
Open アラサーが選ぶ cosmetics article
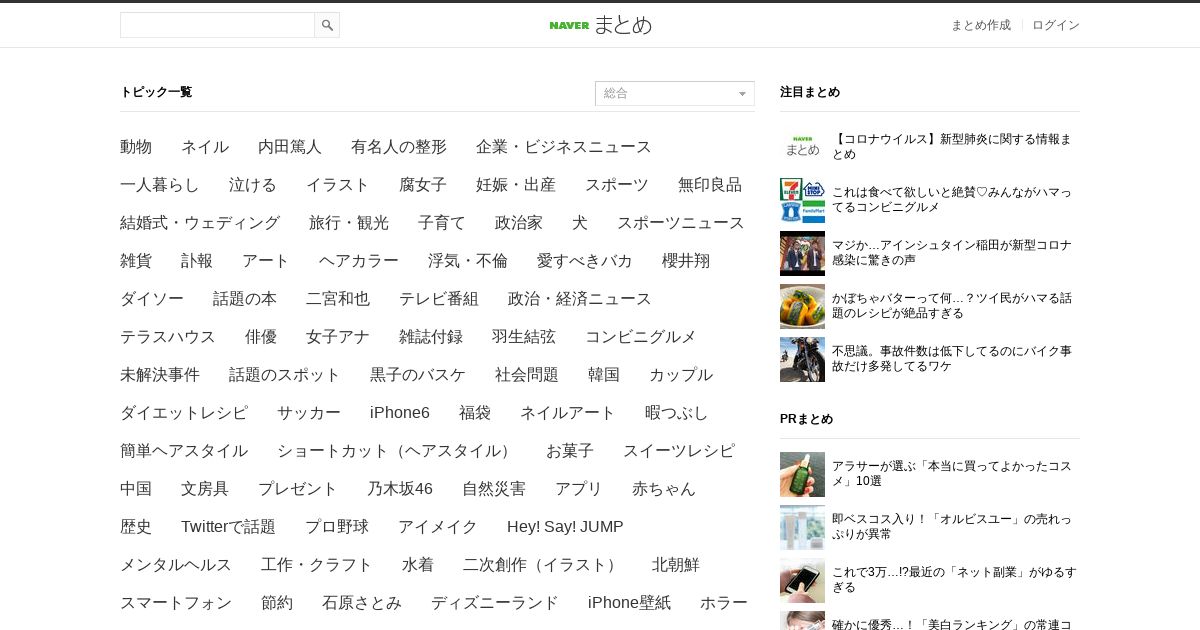tap(951, 474)
